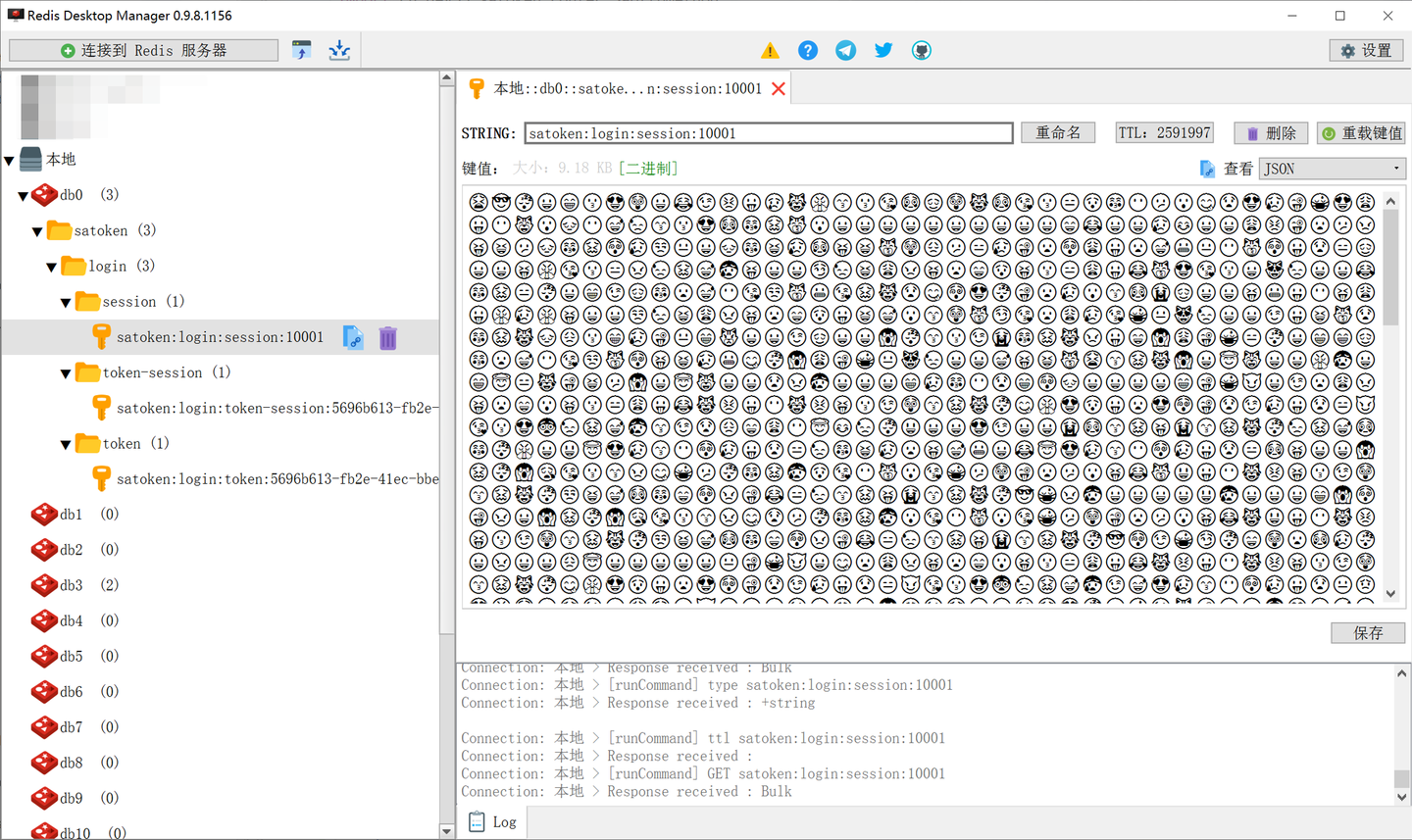Screen dimensions: 1412x840
Task: Close the session:10001 key tab
Action: [x=779, y=89]
